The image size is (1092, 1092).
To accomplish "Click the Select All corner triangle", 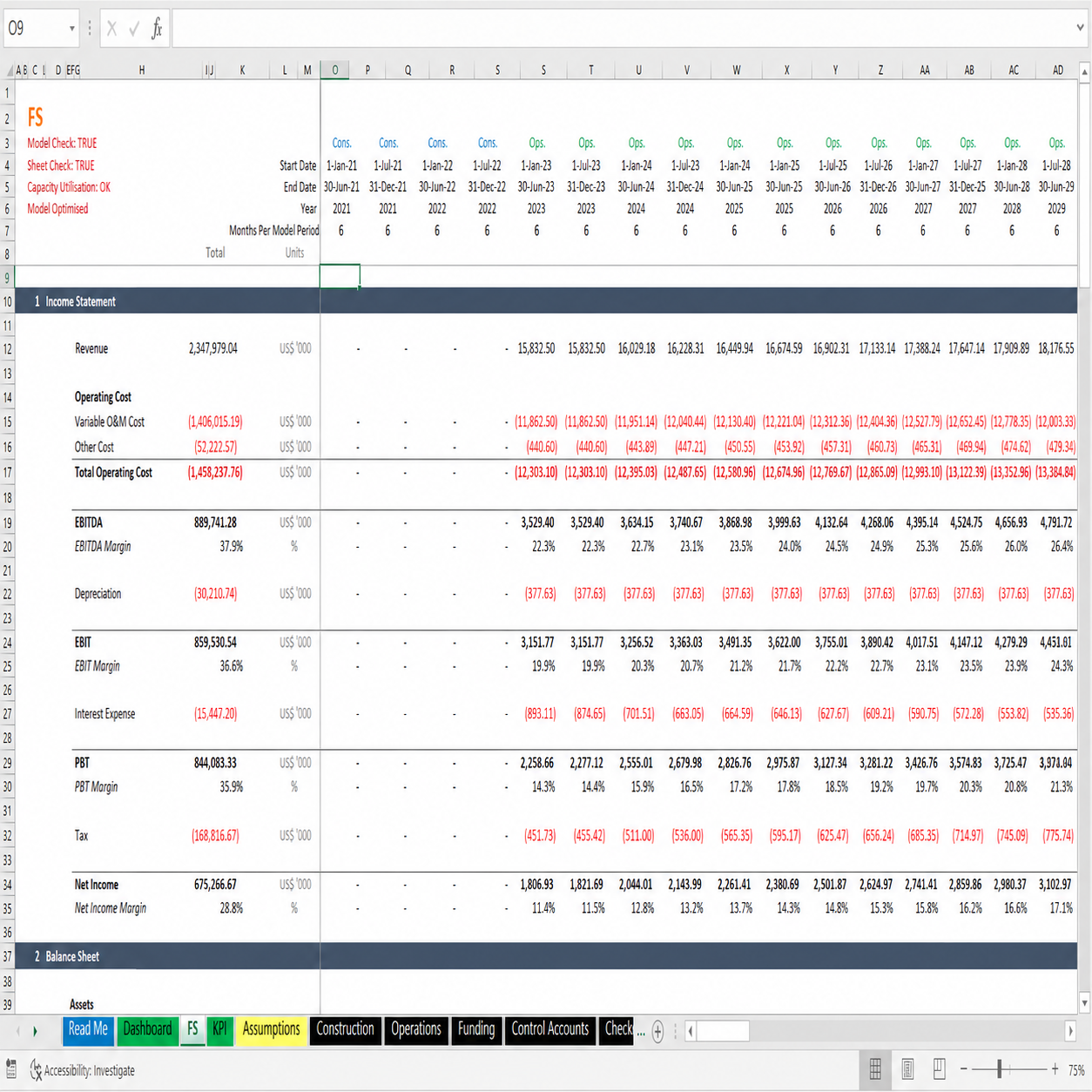I will pyautogui.click(x=8, y=71).
